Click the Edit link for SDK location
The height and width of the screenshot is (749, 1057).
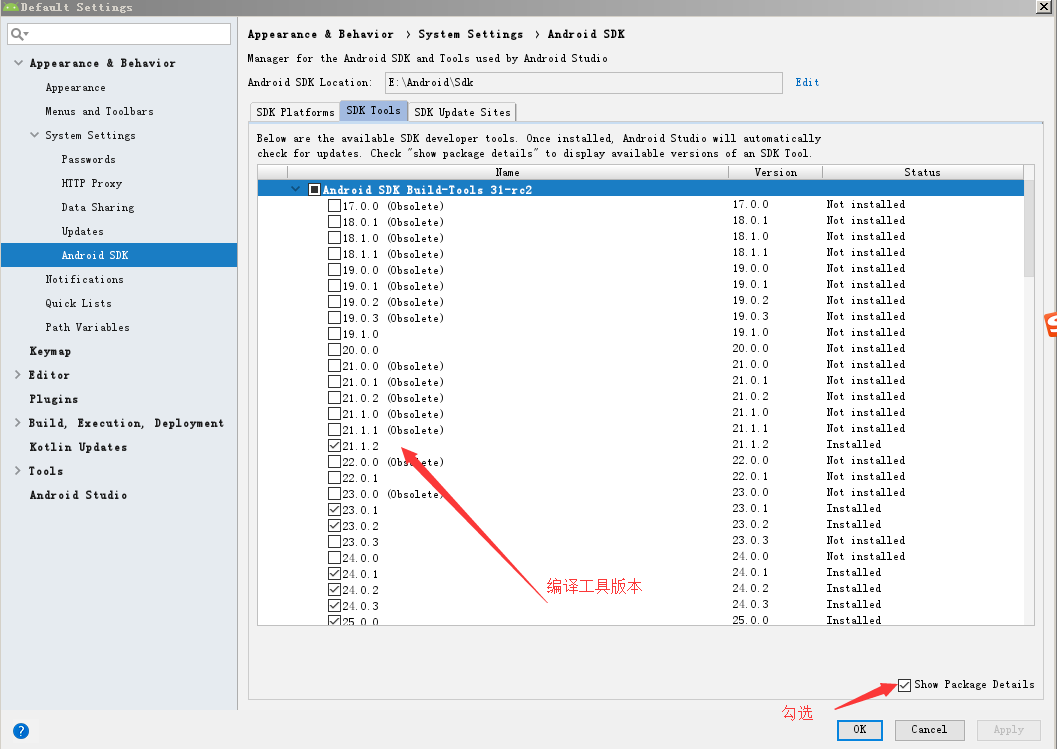pos(807,82)
